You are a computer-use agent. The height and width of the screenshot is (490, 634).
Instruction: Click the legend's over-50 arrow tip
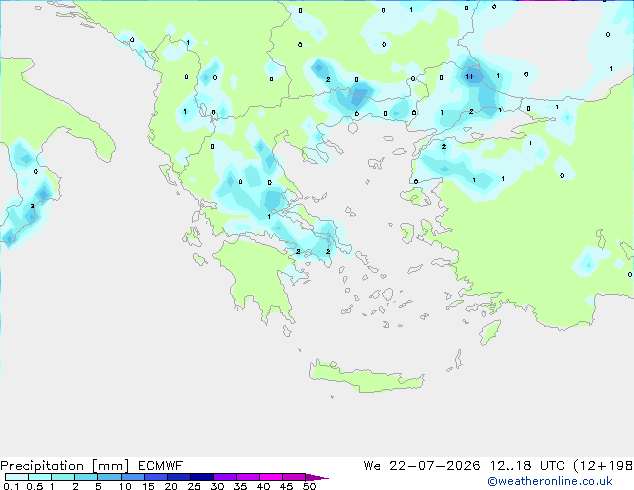317,477
